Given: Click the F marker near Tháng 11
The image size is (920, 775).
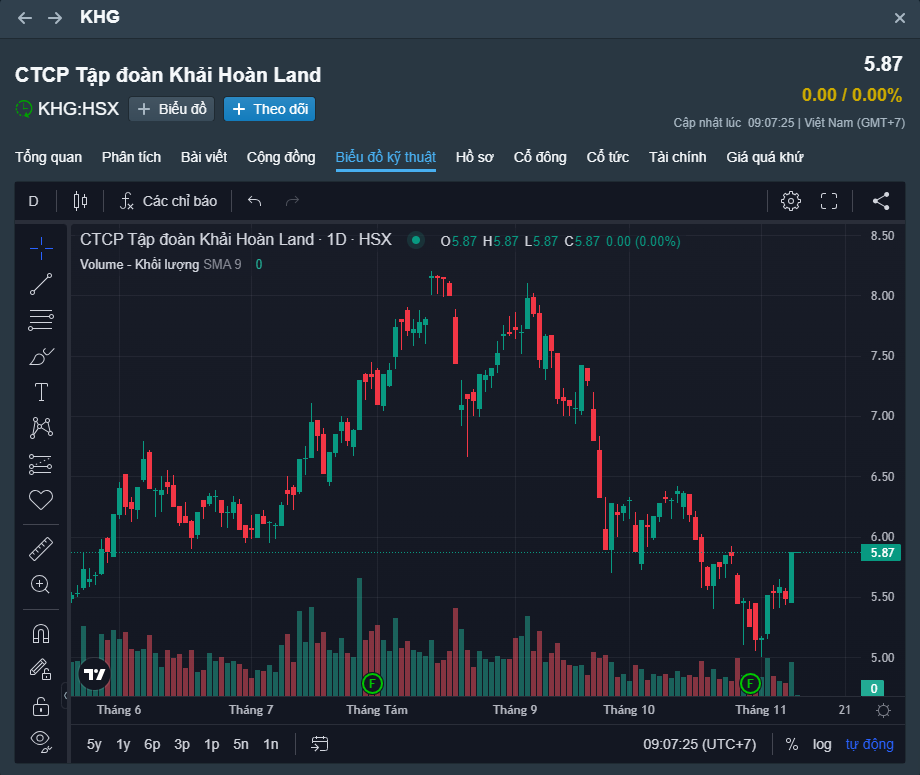Looking at the screenshot, I should point(750,683).
